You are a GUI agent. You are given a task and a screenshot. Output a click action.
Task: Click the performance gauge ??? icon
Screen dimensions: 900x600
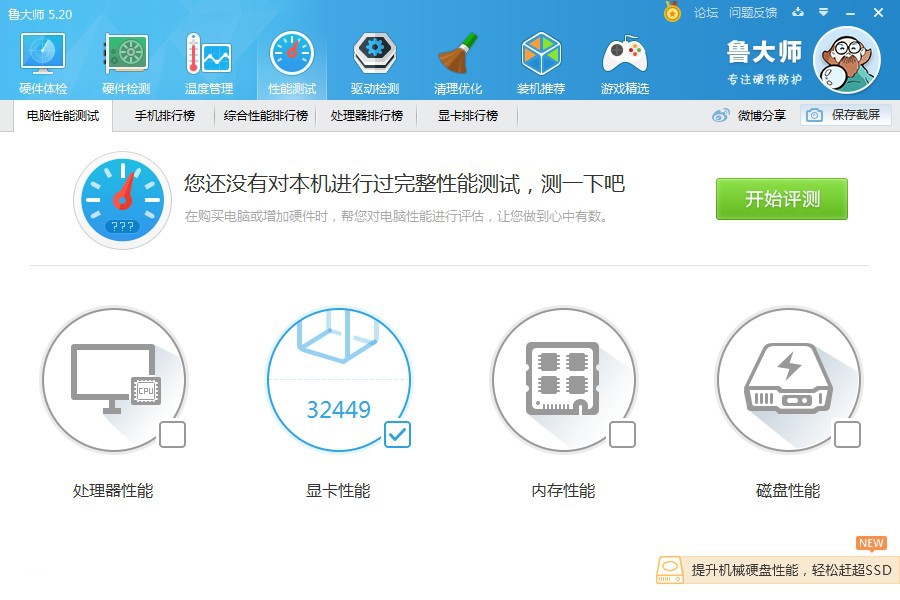(122, 200)
